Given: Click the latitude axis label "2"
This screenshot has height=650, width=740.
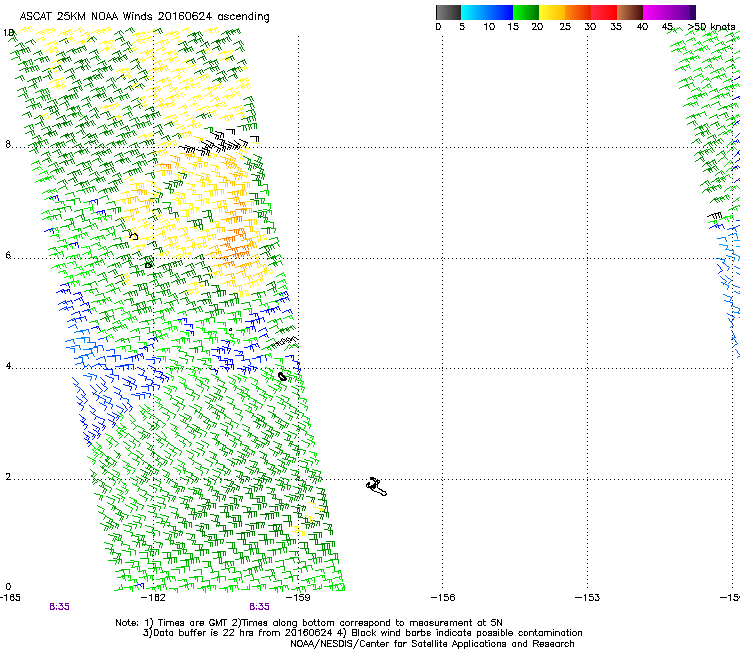Looking at the screenshot, I should tap(8, 476).
